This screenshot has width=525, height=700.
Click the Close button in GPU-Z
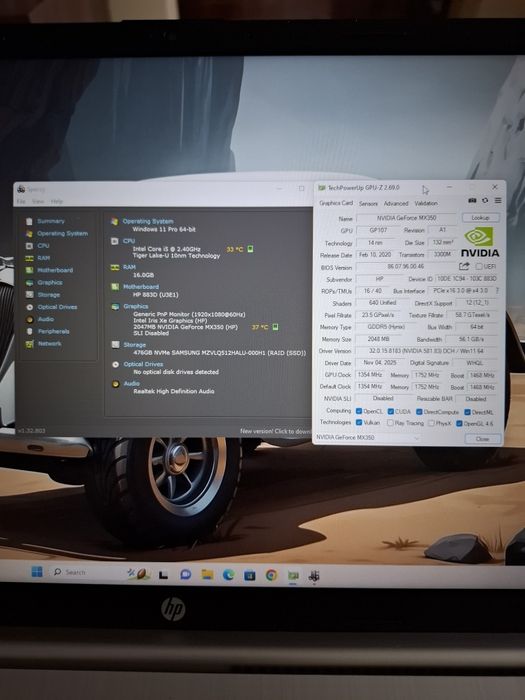click(x=483, y=439)
